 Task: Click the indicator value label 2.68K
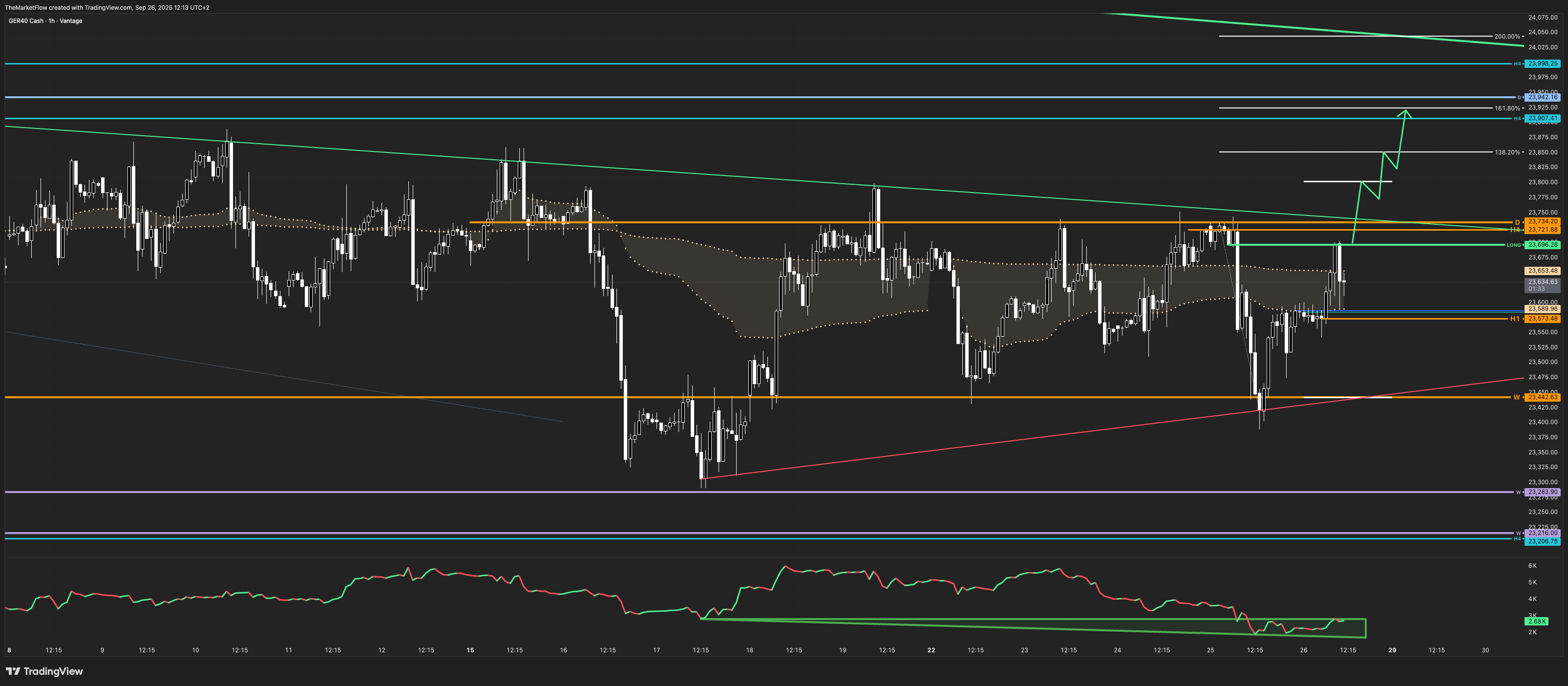(1536, 622)
